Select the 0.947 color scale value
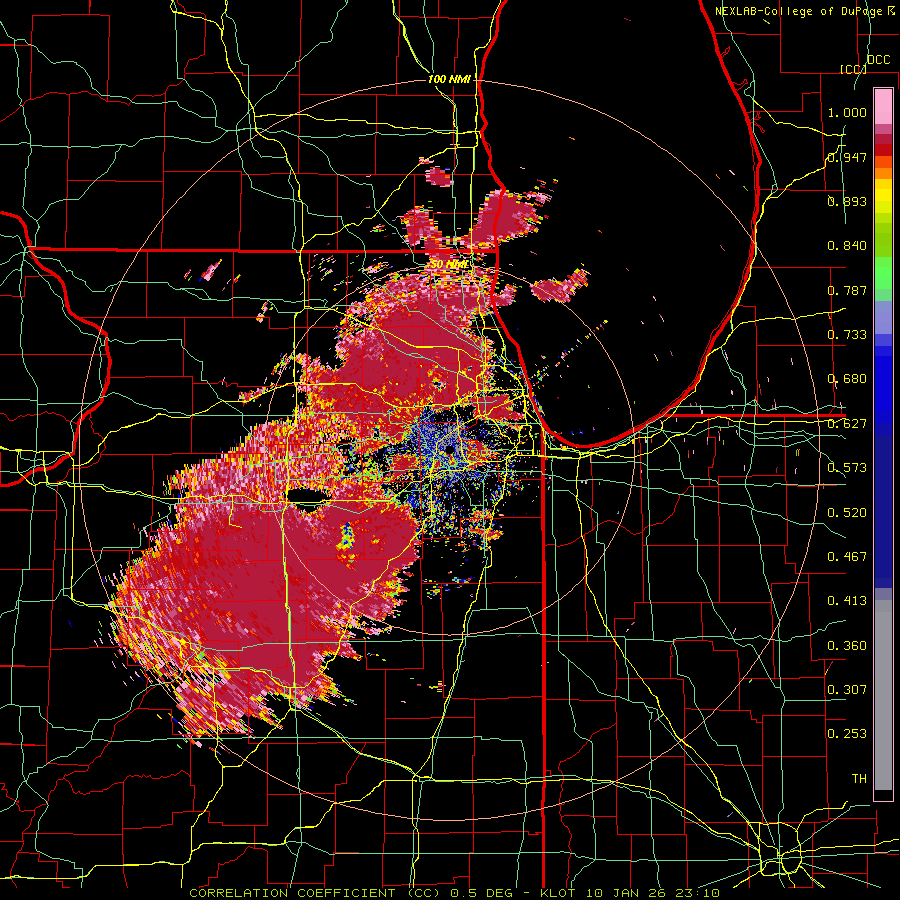This screenshot has height=900, width=900. pyautogui.click(x=847, y=157)
